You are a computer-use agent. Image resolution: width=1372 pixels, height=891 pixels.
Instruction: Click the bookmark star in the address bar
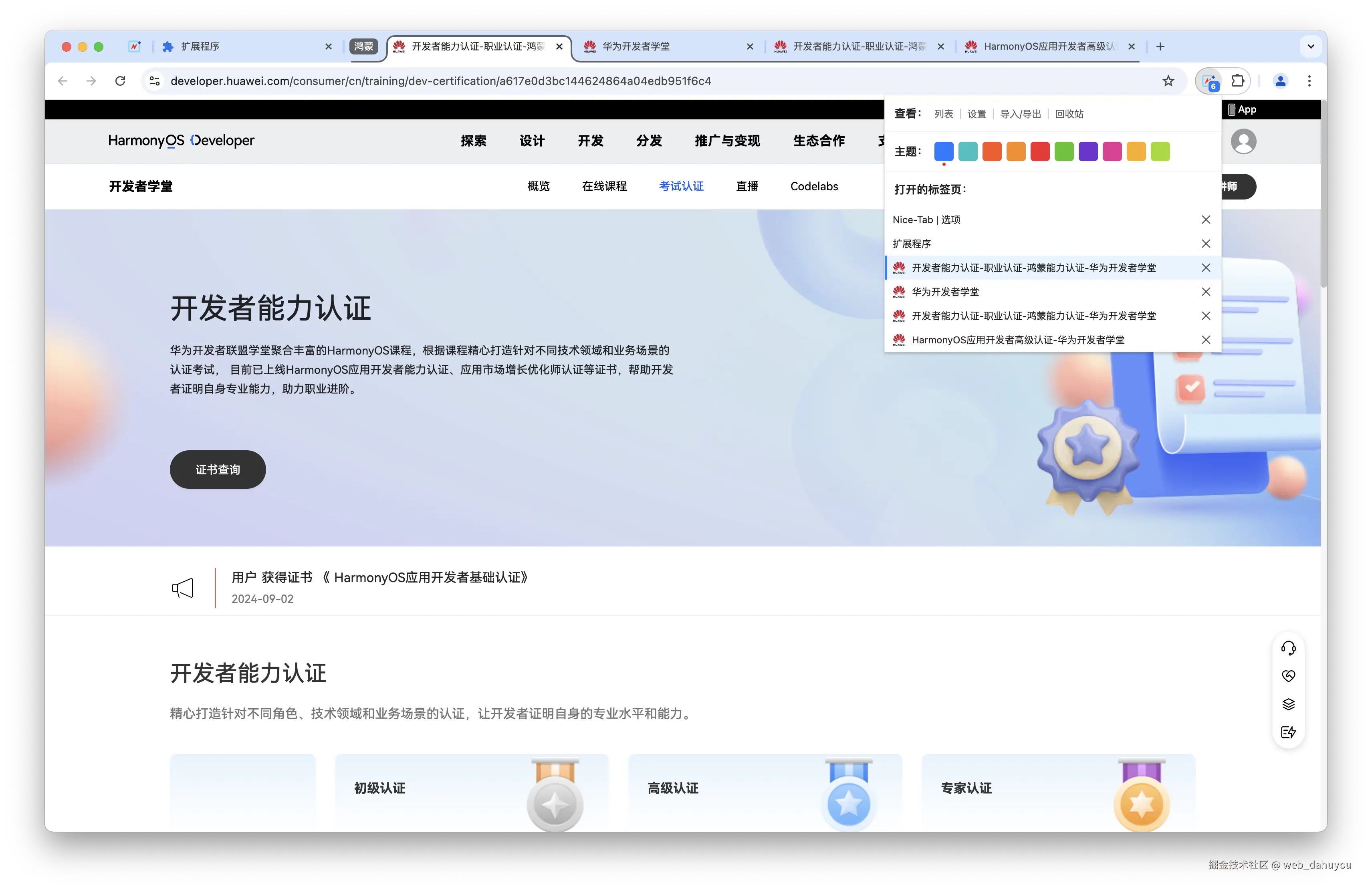click(1168, 81)
